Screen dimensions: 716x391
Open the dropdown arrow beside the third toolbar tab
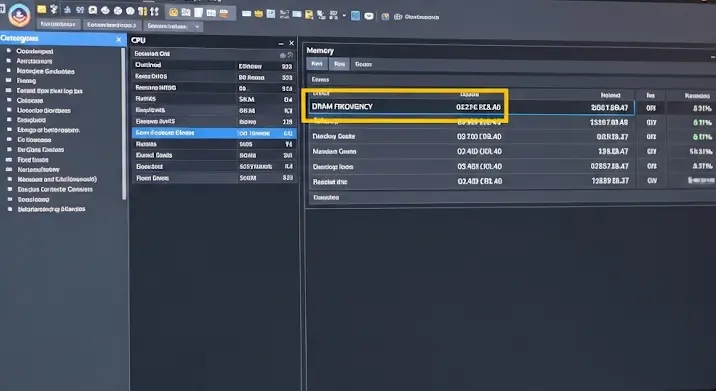pos(197,26)
